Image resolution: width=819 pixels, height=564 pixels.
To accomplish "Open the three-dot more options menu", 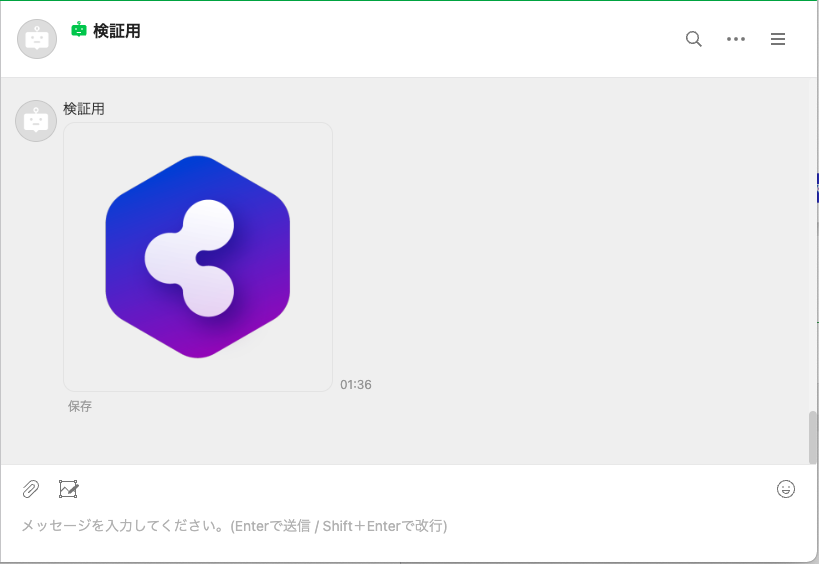I will 735,39.
